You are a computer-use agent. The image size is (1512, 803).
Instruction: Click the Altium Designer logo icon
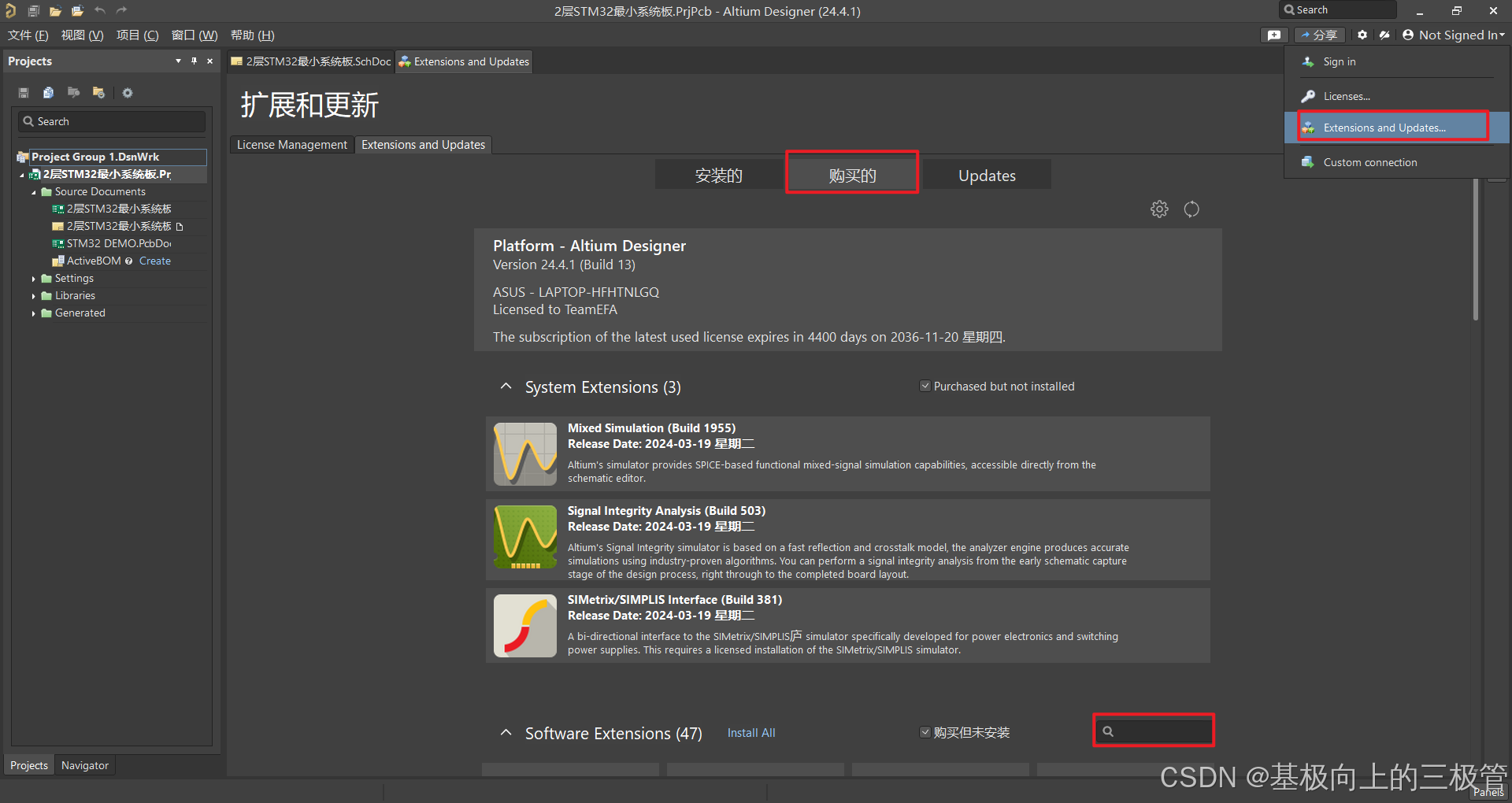(x=10, y=11)
